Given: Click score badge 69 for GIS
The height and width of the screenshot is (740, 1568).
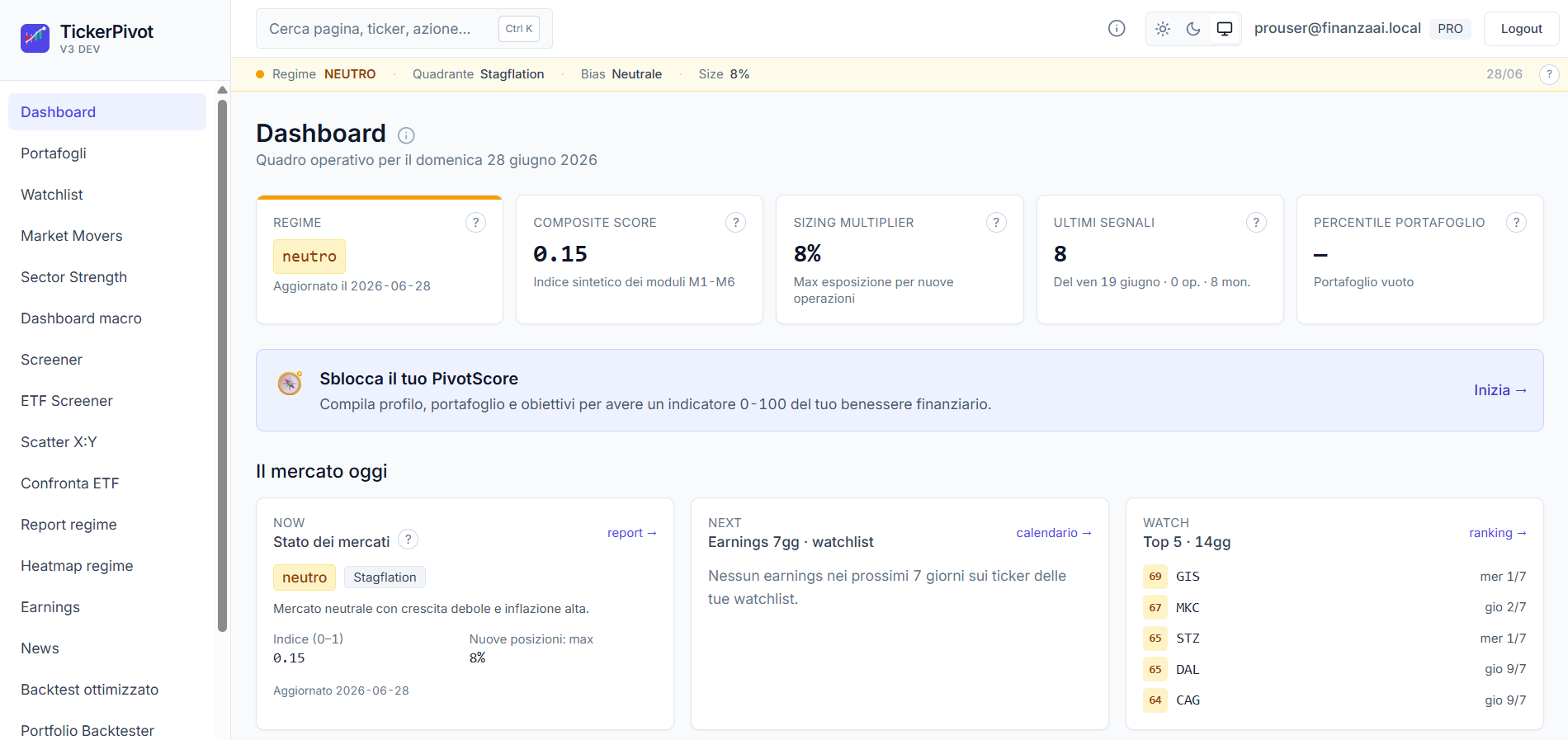Looking at the screenshot, I should [x=1155, y=577].
